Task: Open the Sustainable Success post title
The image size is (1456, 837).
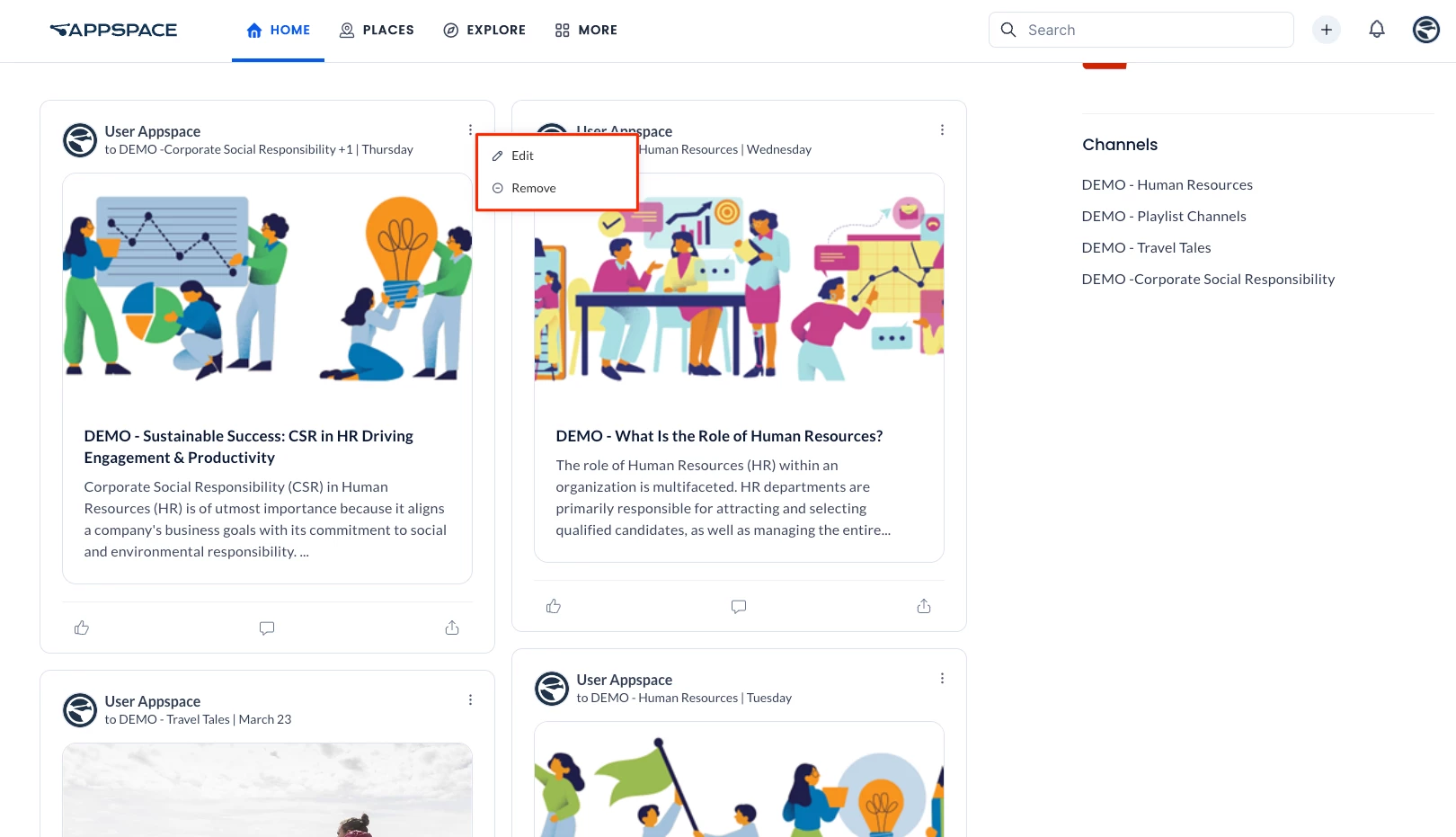Action: [249, 447]
